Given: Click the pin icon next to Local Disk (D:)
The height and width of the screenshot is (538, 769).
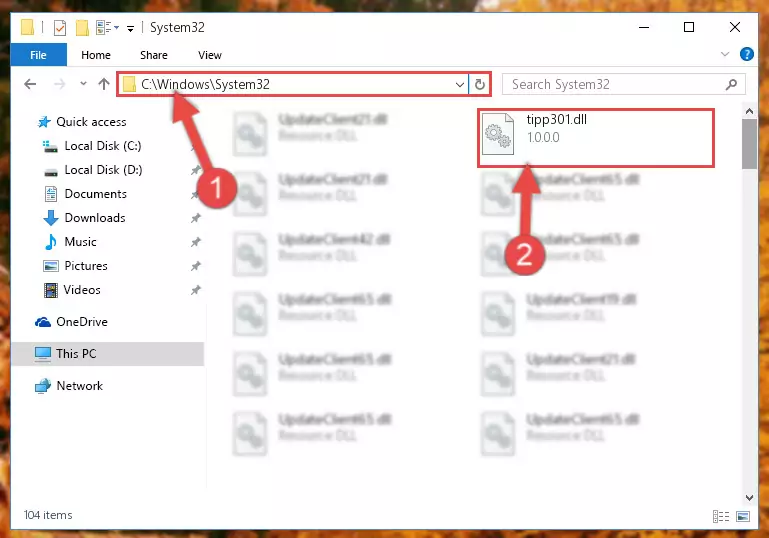Looking at the screenshot, I should coord(196,170).
